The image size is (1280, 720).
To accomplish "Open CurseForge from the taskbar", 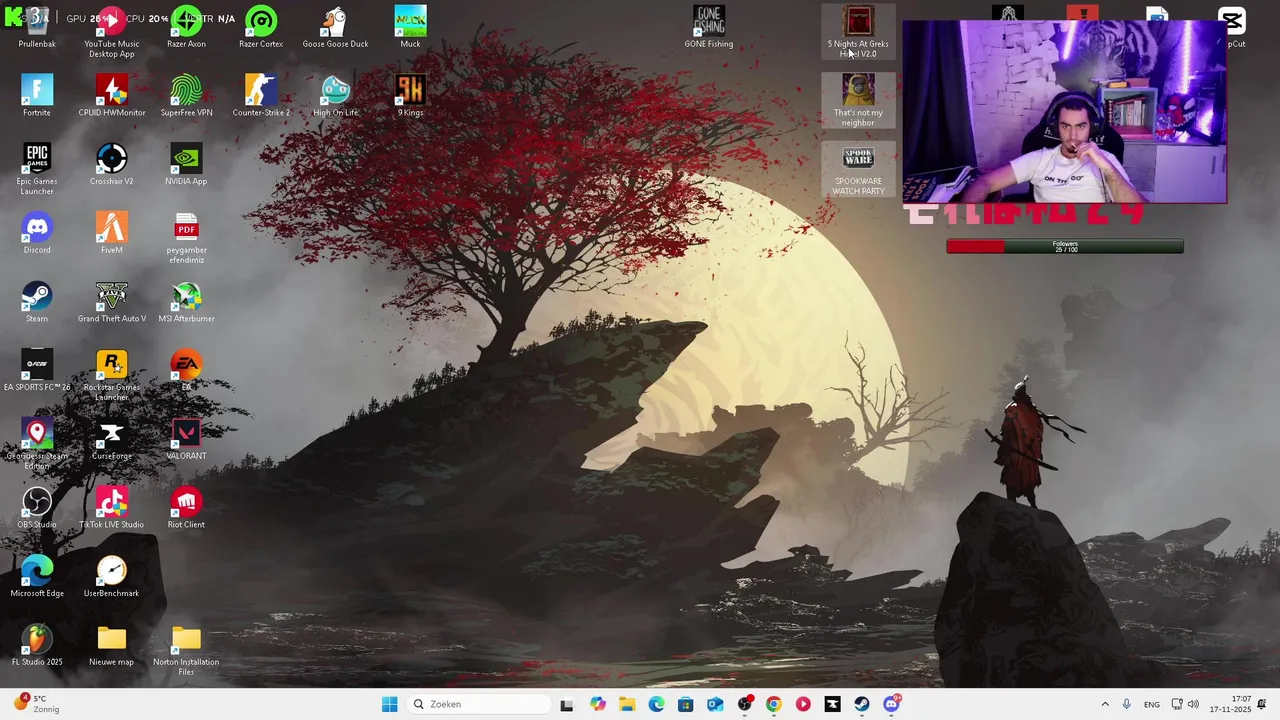I will (x=832, y=704).
